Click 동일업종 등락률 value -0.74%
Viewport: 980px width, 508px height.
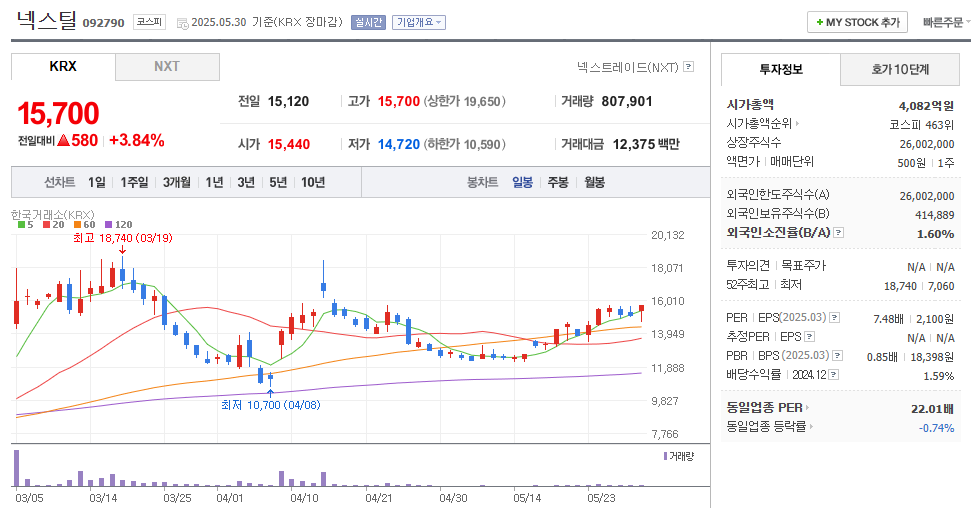point(936,428)
